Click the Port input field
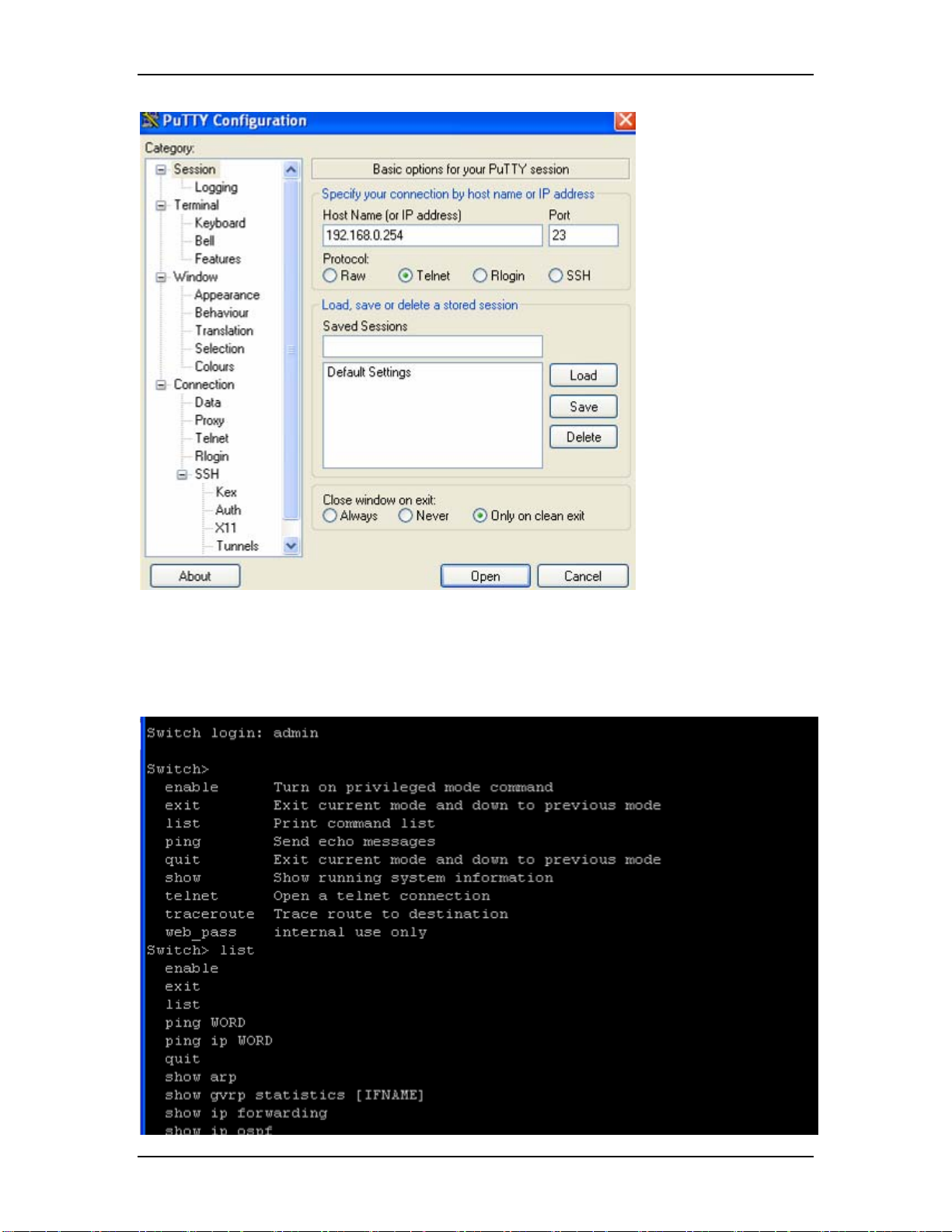952x1232 pixels. coord(584,236)
